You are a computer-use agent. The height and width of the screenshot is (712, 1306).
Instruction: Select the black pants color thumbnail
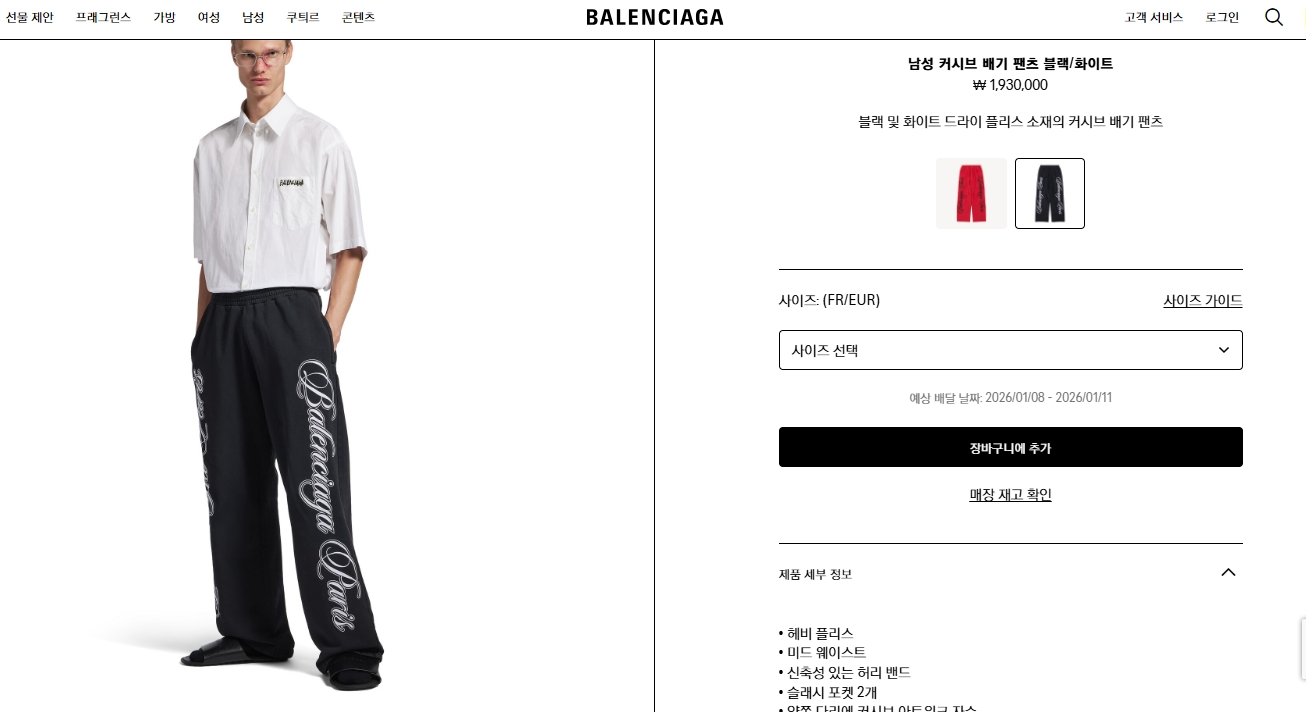[x=1050, y=193]
